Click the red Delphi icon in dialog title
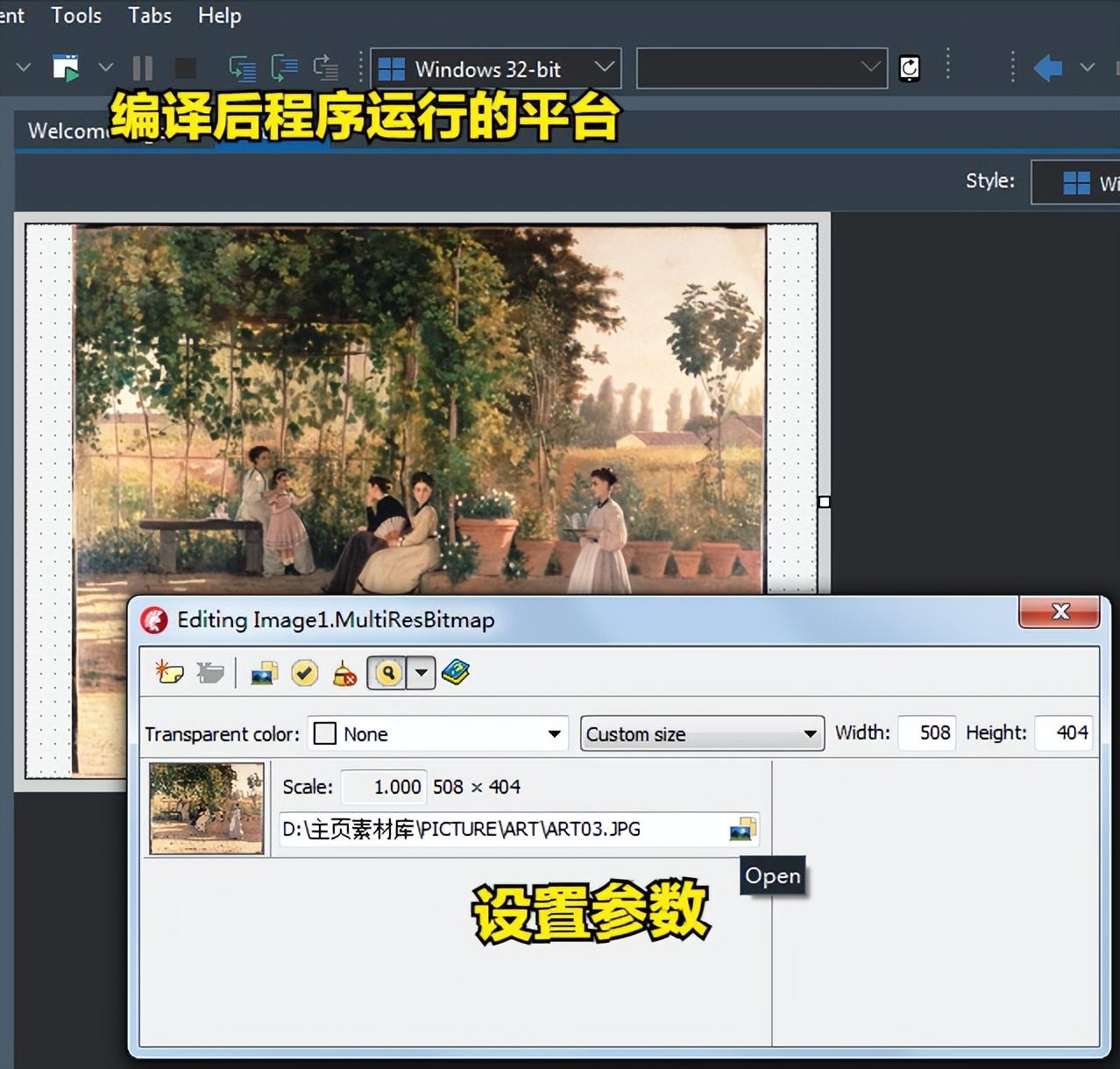The image size is (1120, 1069). click(154, 620)
